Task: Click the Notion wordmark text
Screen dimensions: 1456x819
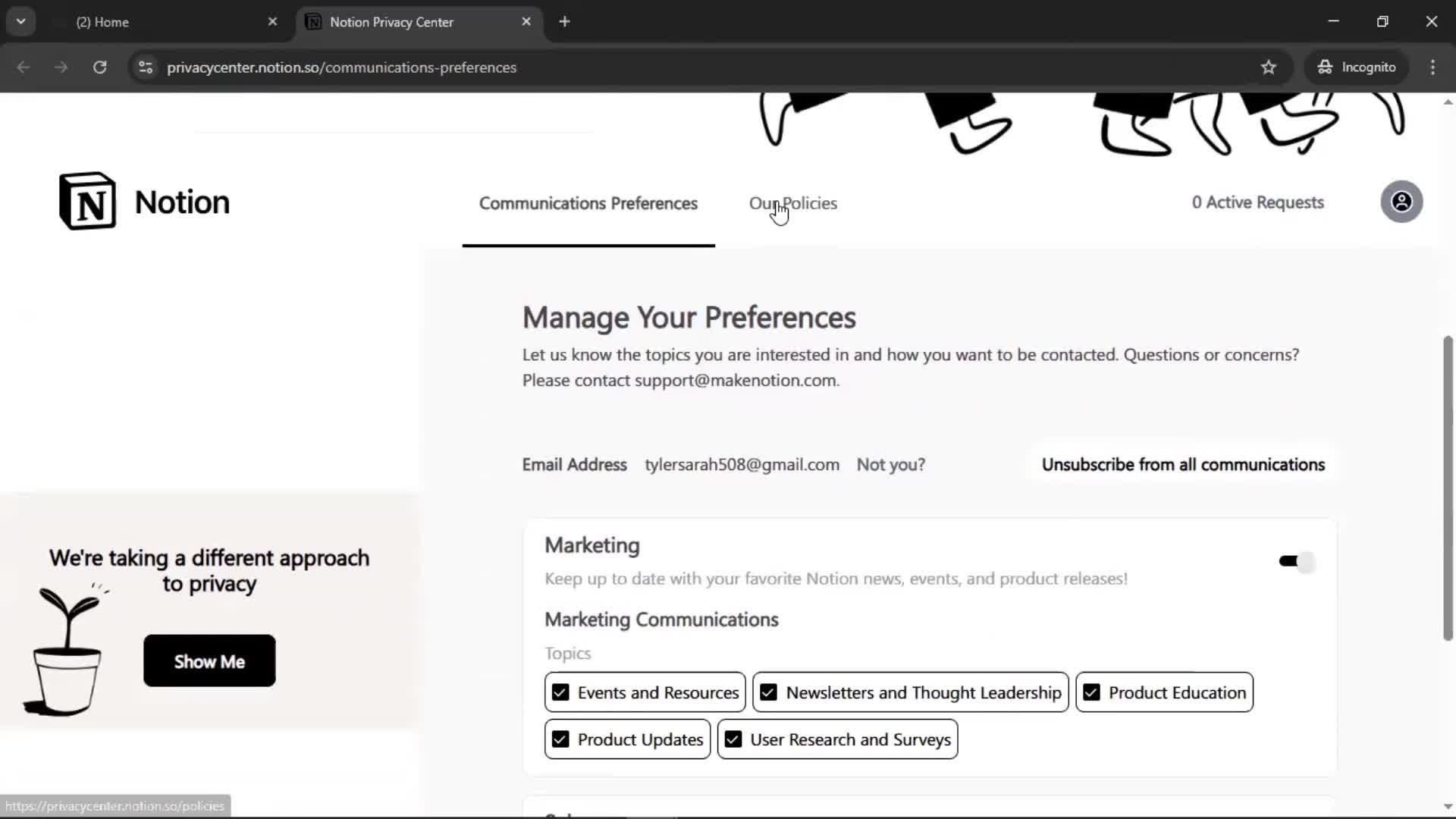Action: point(182,202)
